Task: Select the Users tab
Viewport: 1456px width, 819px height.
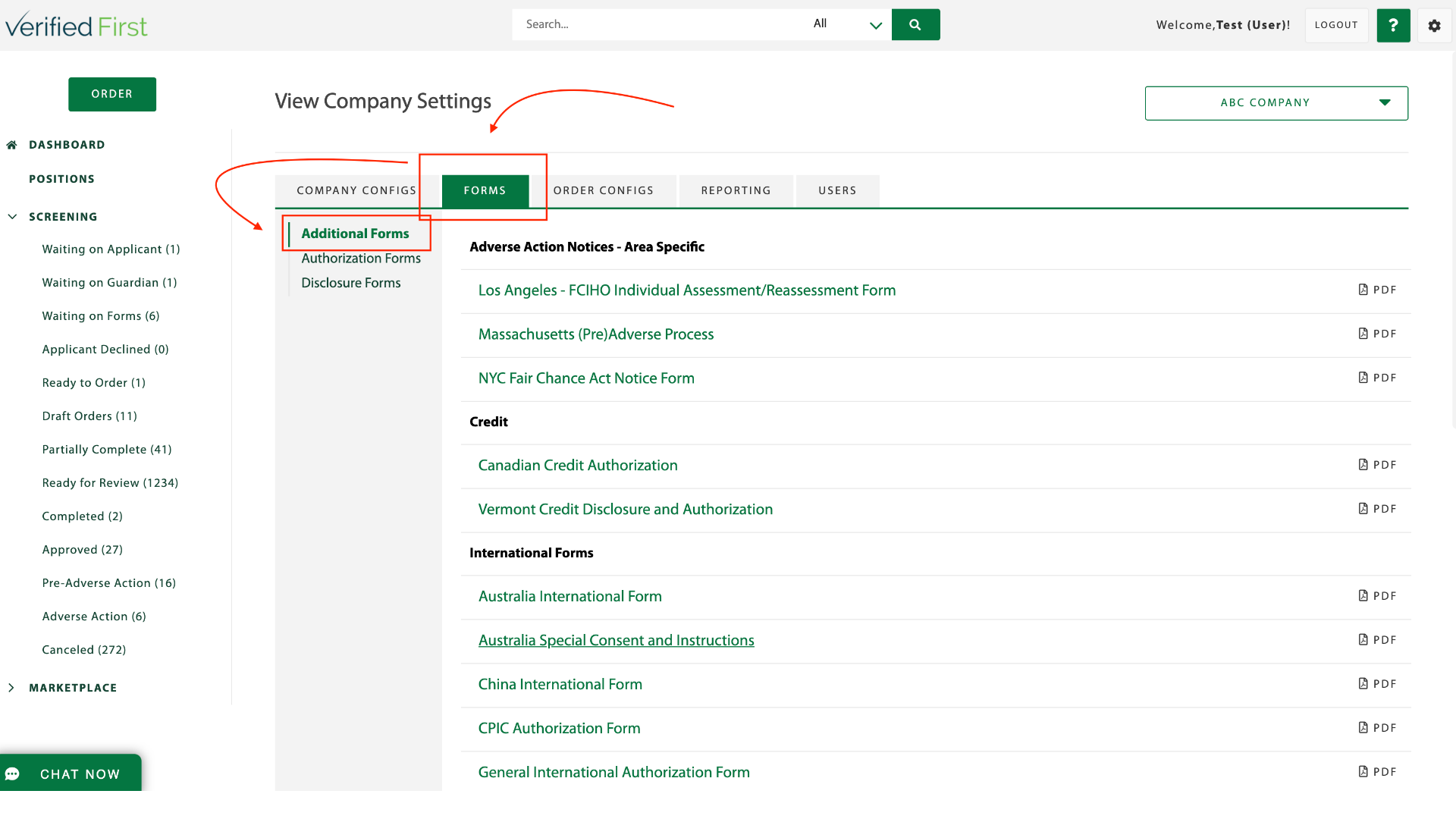Action: pyautogui.click(x=837, y=190)
